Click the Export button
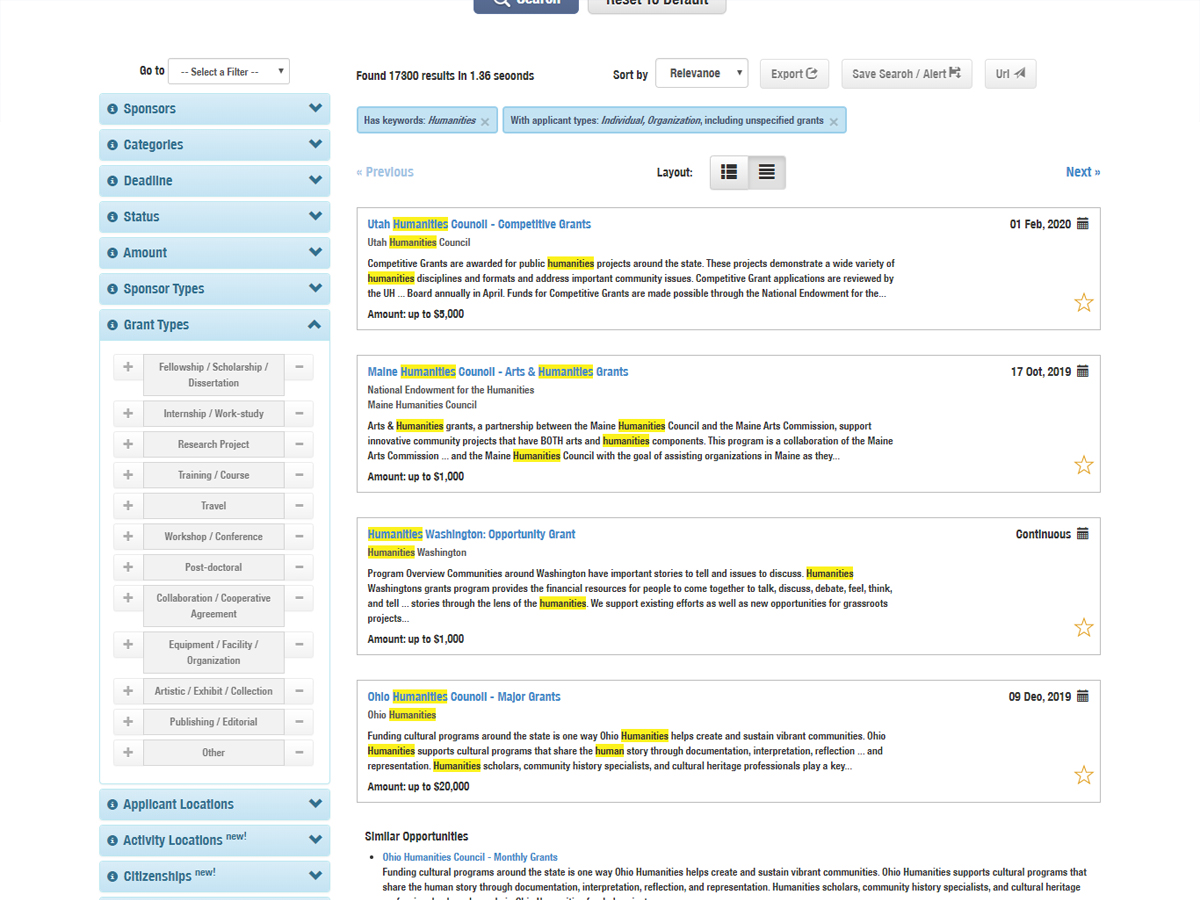 (794, 73)
